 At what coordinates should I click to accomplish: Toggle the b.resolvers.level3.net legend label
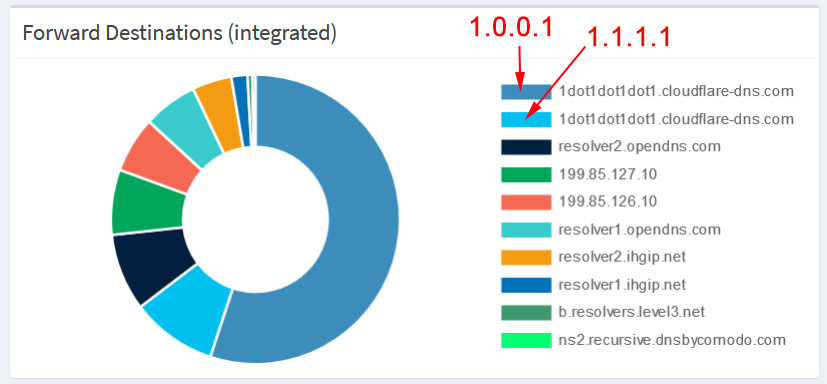tap(631, 312)
